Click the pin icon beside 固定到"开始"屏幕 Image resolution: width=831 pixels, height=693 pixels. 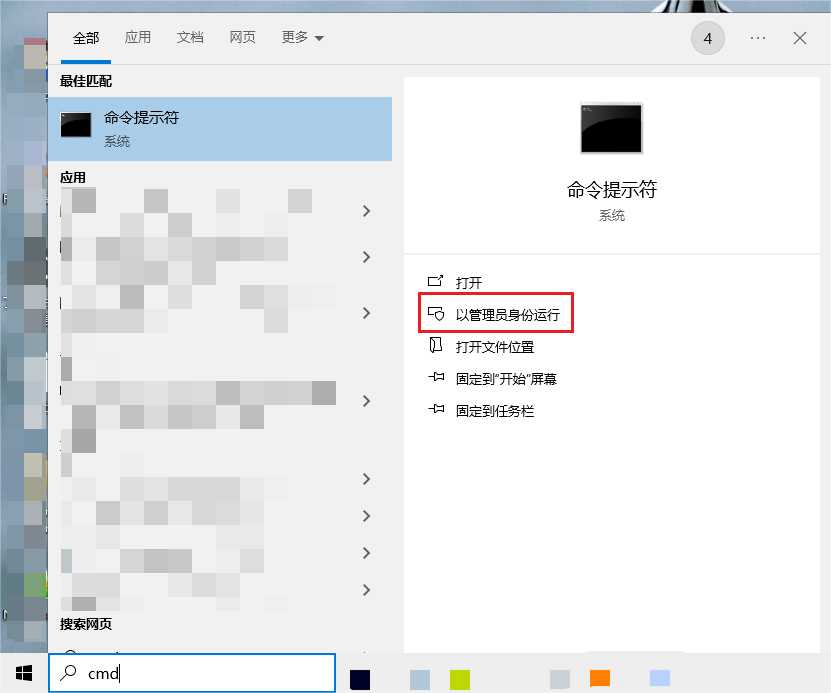click(436, 377)
